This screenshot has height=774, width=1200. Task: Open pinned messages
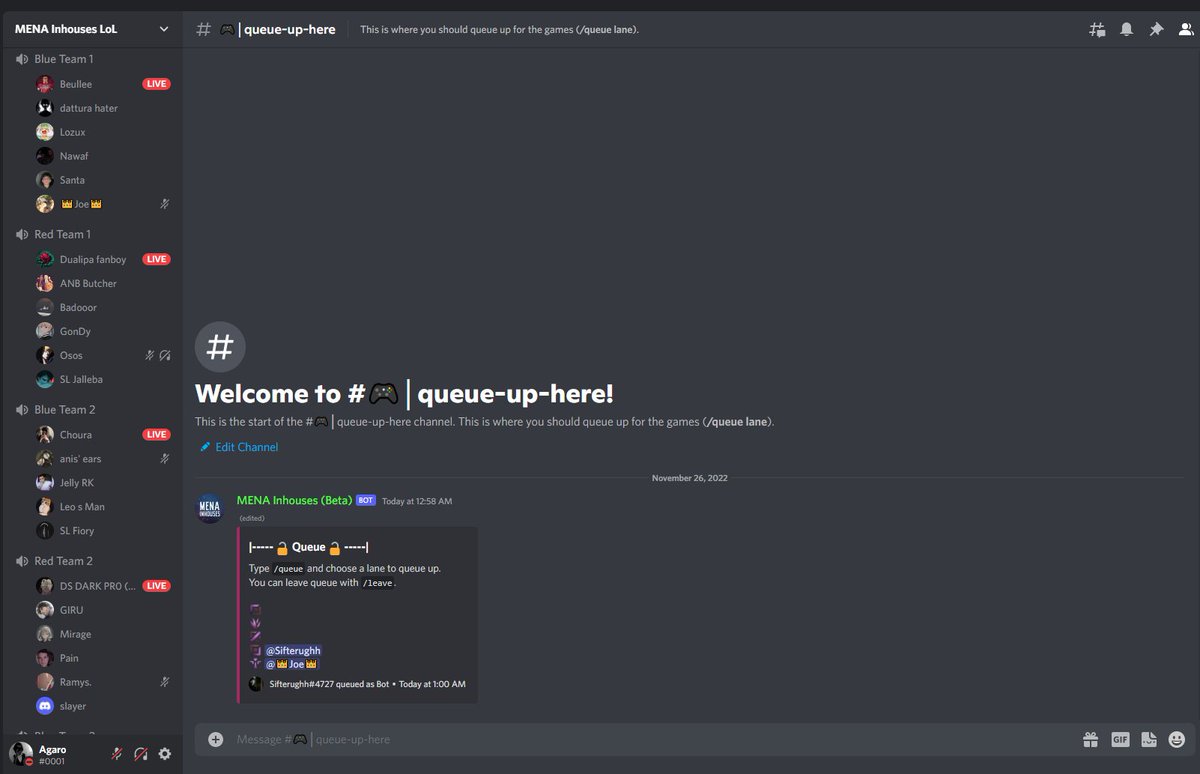tap(1155, 29)
